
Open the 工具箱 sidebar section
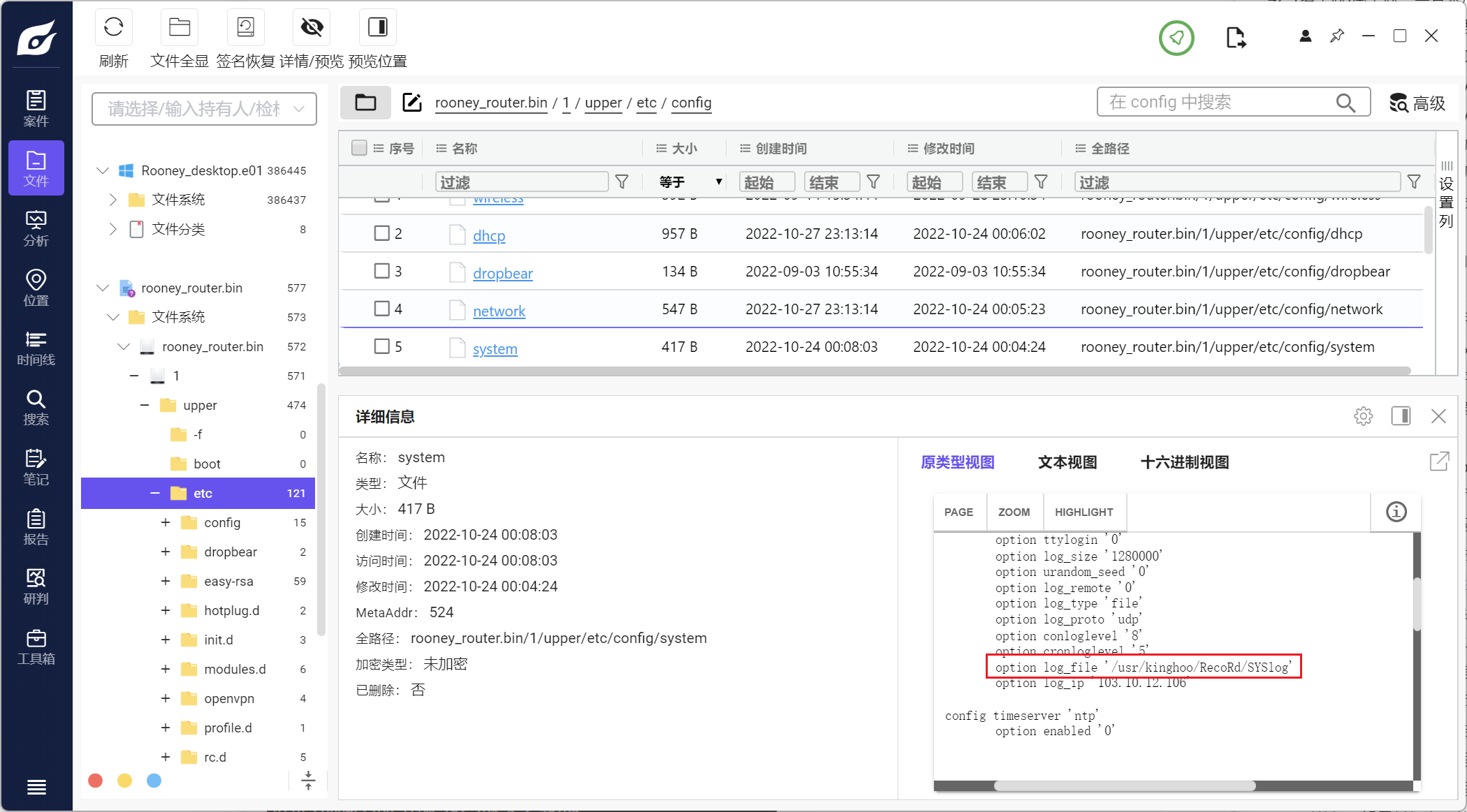point(36,647)
